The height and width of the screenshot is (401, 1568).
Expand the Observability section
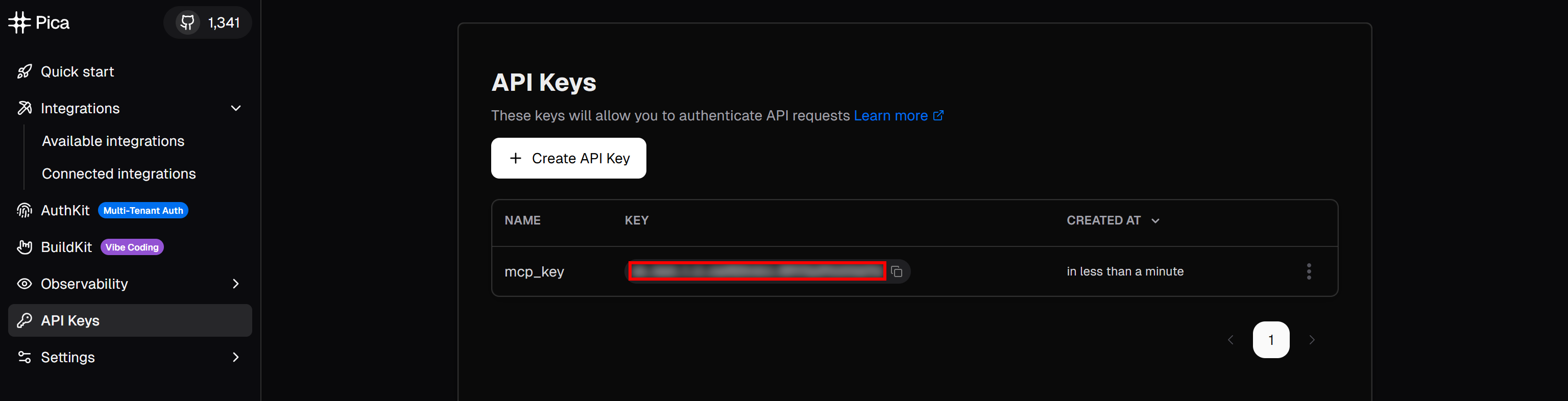[236, 284]
